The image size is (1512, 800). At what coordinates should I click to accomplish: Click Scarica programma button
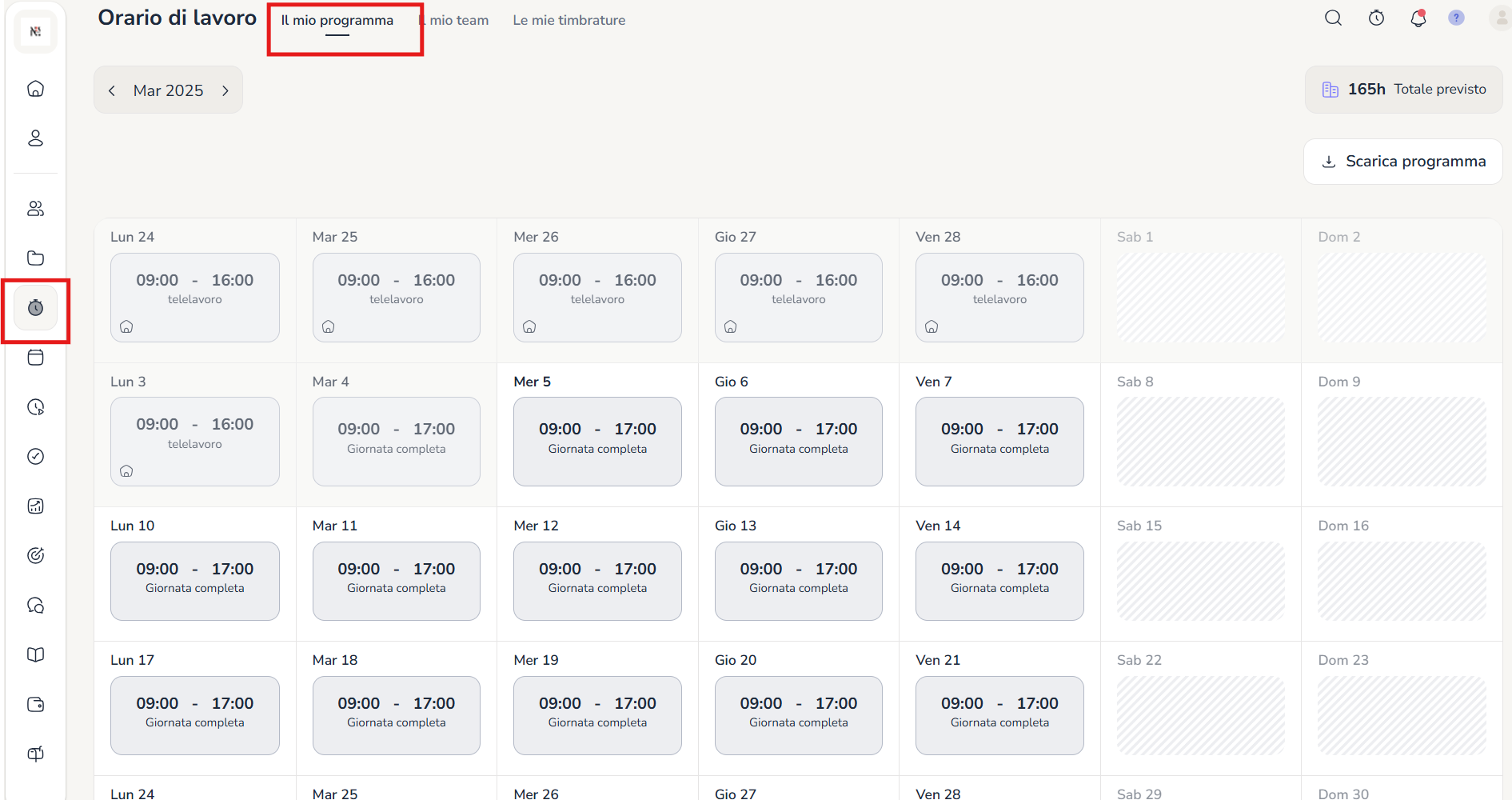1403,162
